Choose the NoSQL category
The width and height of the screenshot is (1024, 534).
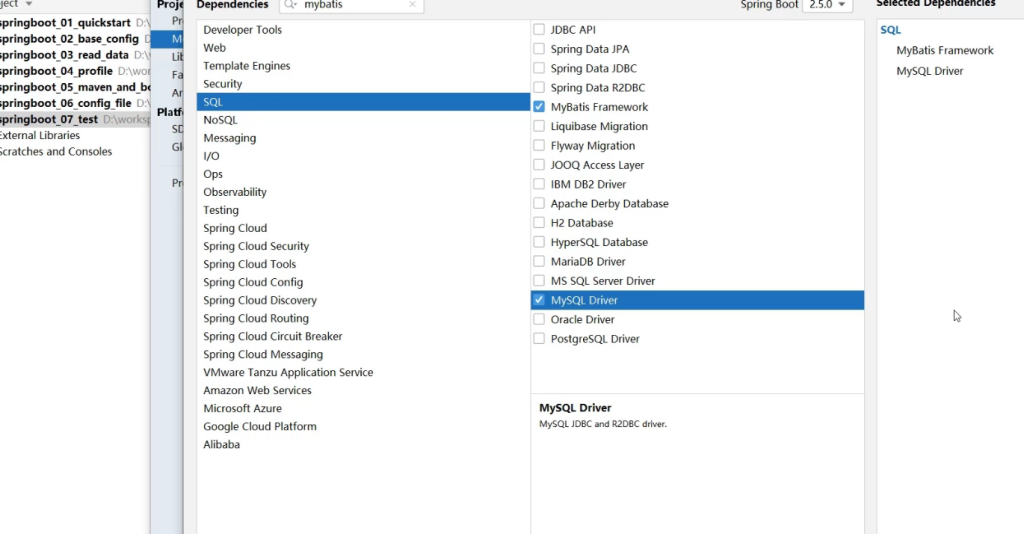click(x=220, y=120)
